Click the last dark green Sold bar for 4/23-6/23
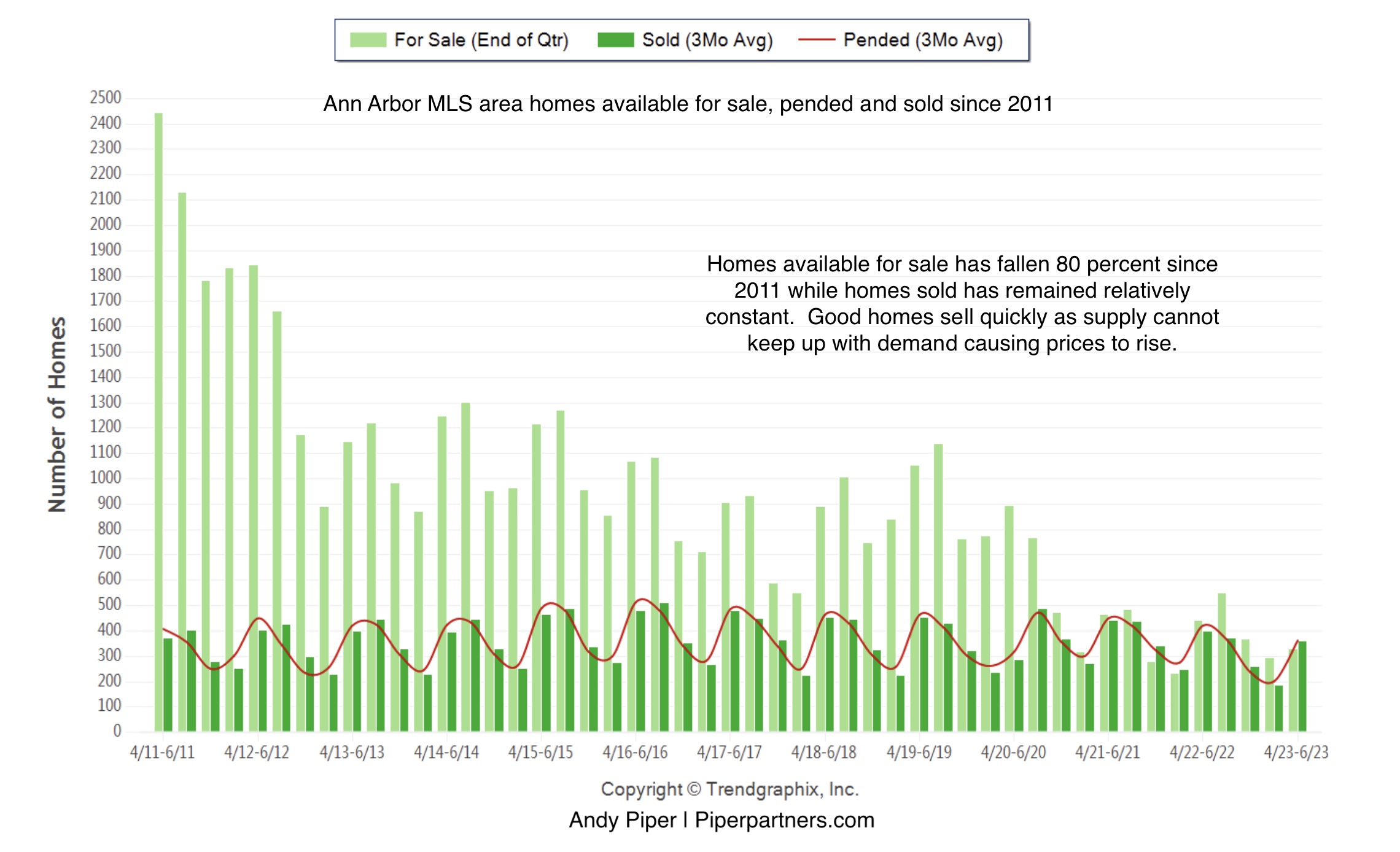 tap(1302, 686)
